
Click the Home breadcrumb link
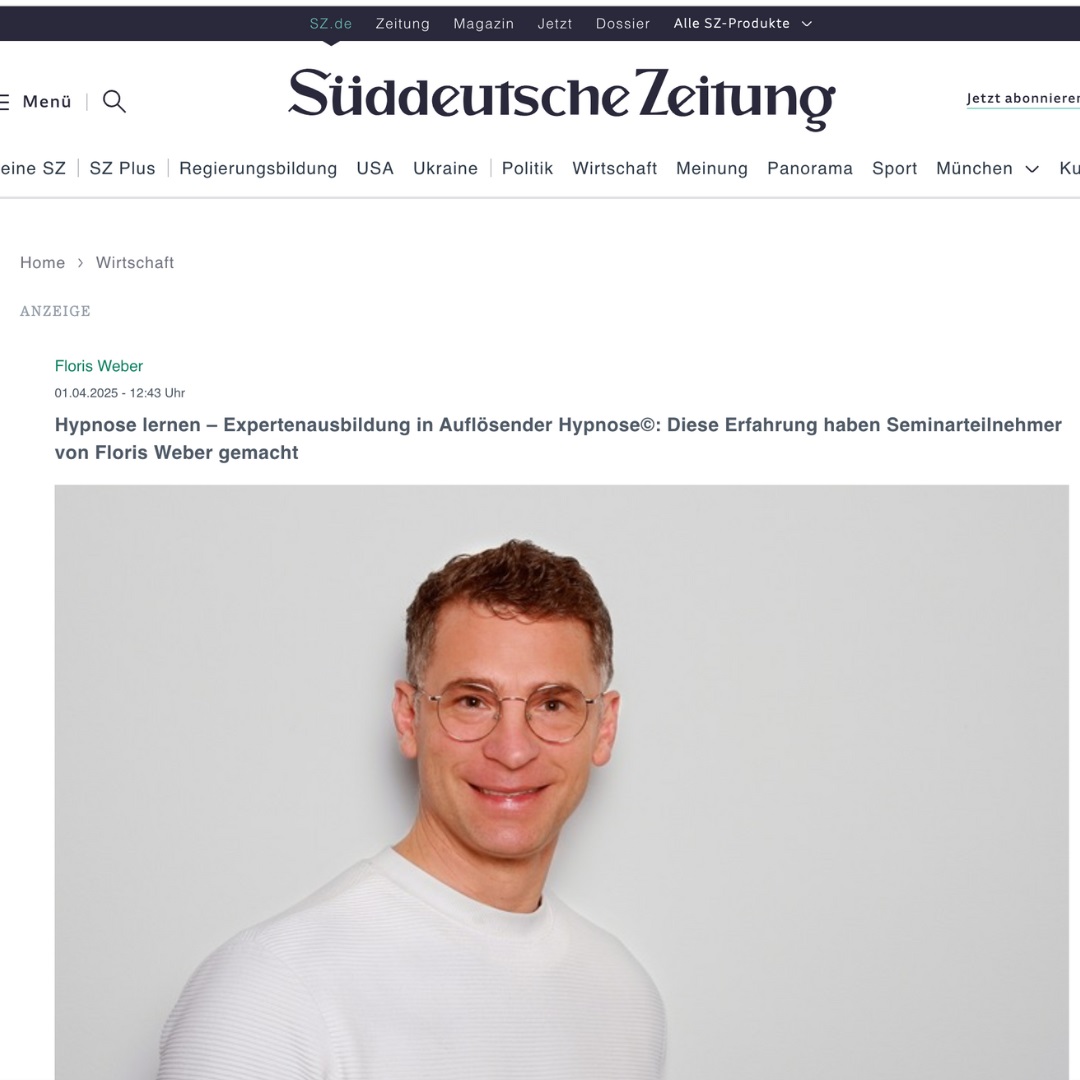42,262
